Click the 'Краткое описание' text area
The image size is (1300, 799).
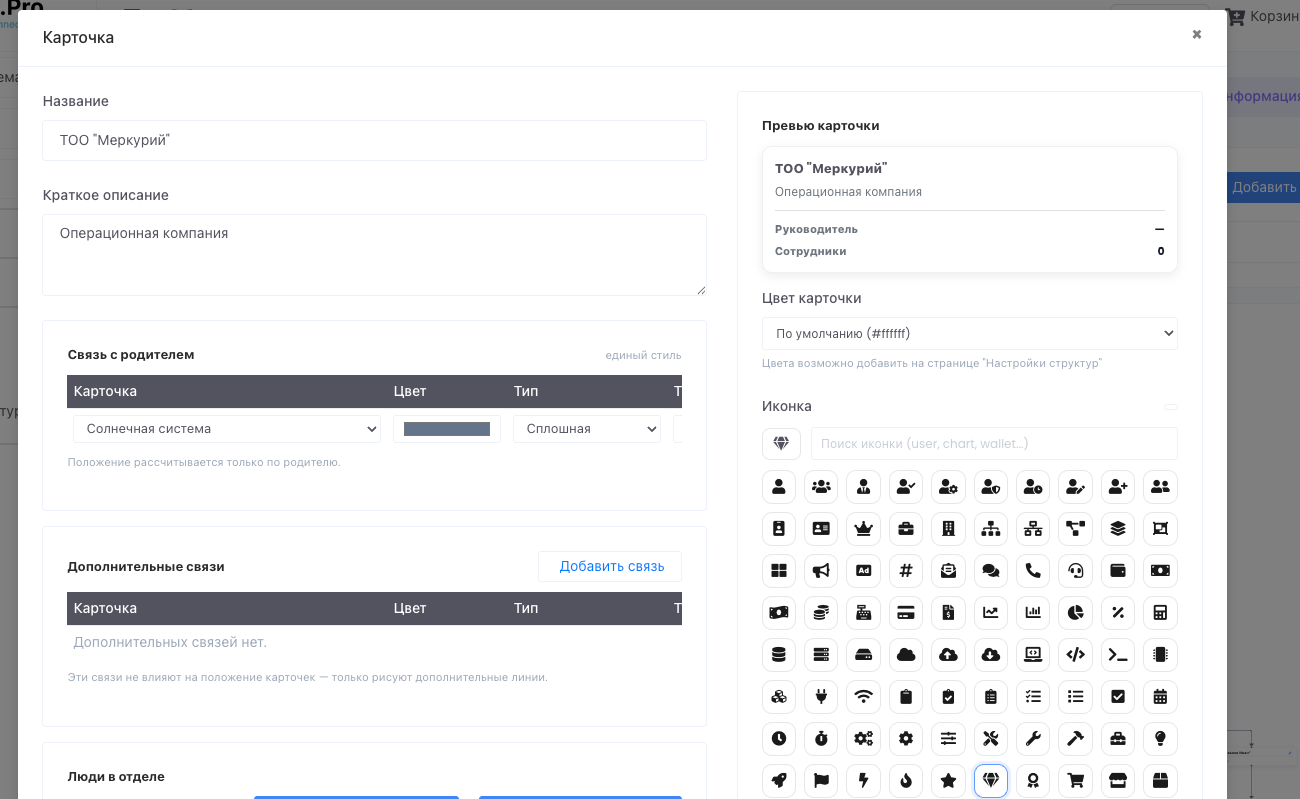[375, 255]
